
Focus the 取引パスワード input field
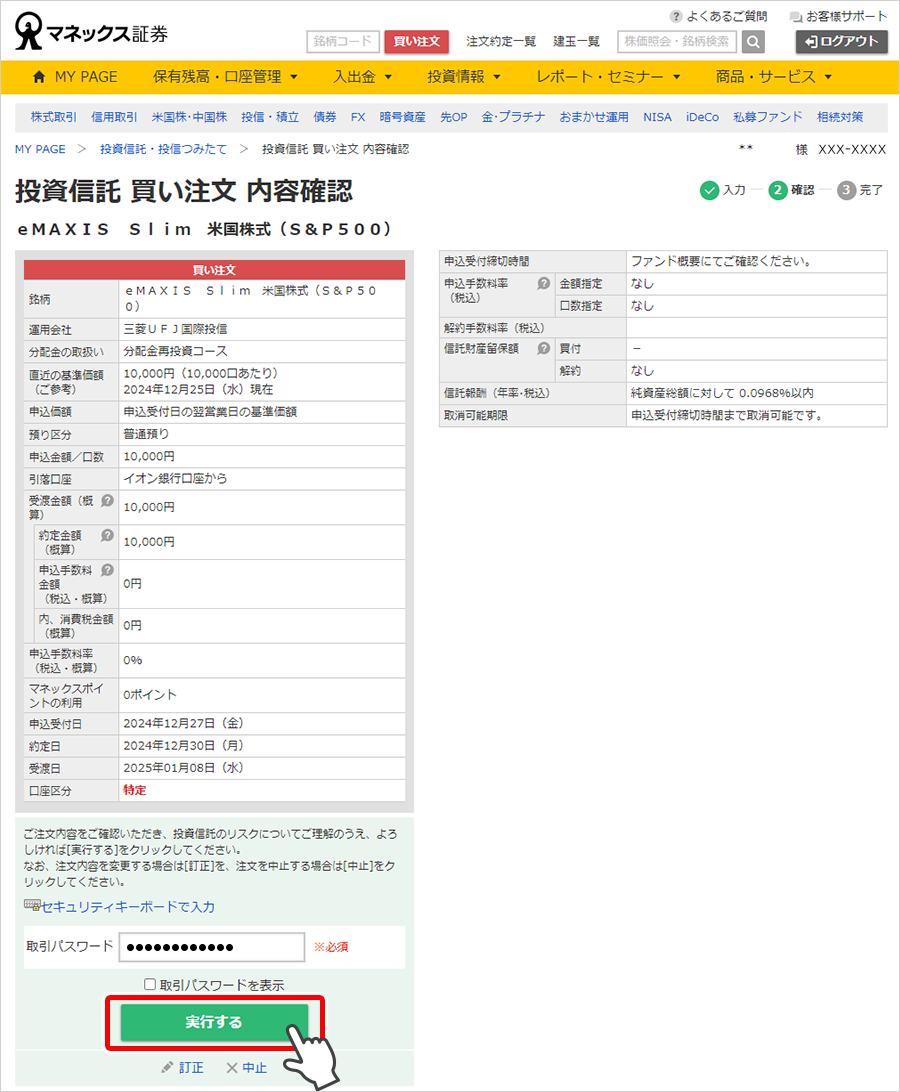click(212, 946)
